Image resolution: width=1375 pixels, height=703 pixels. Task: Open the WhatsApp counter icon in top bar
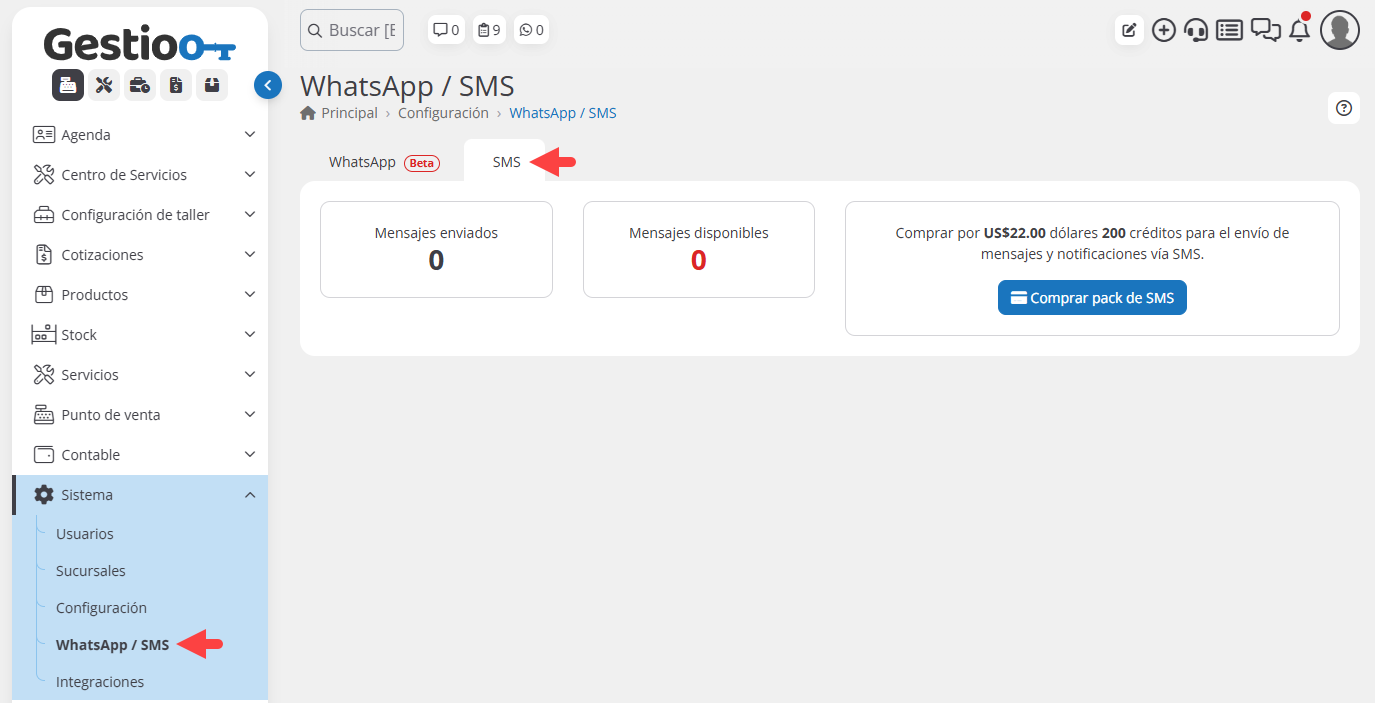coord(531,30)
